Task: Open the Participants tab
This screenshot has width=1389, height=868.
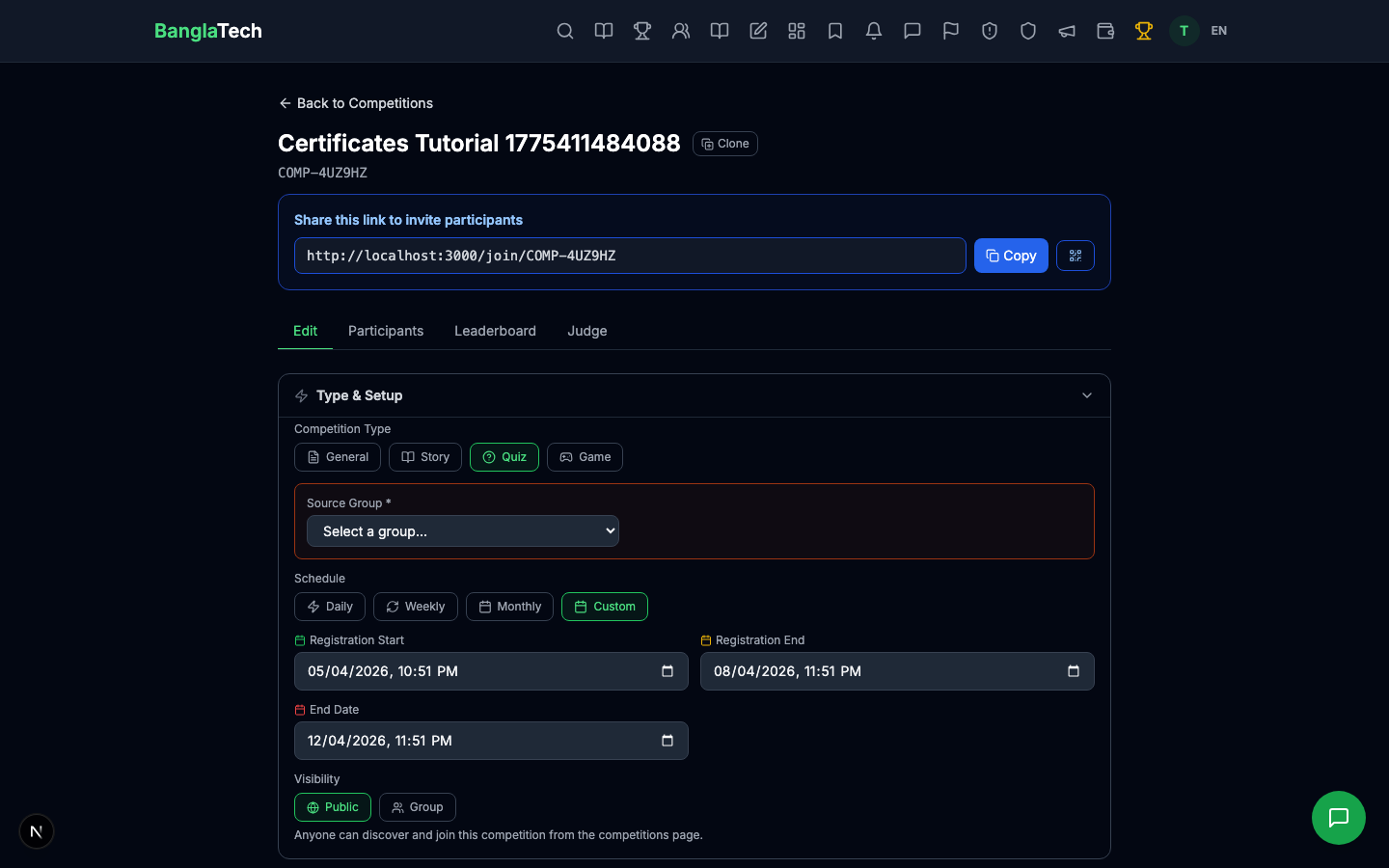Action: [386, 331]
